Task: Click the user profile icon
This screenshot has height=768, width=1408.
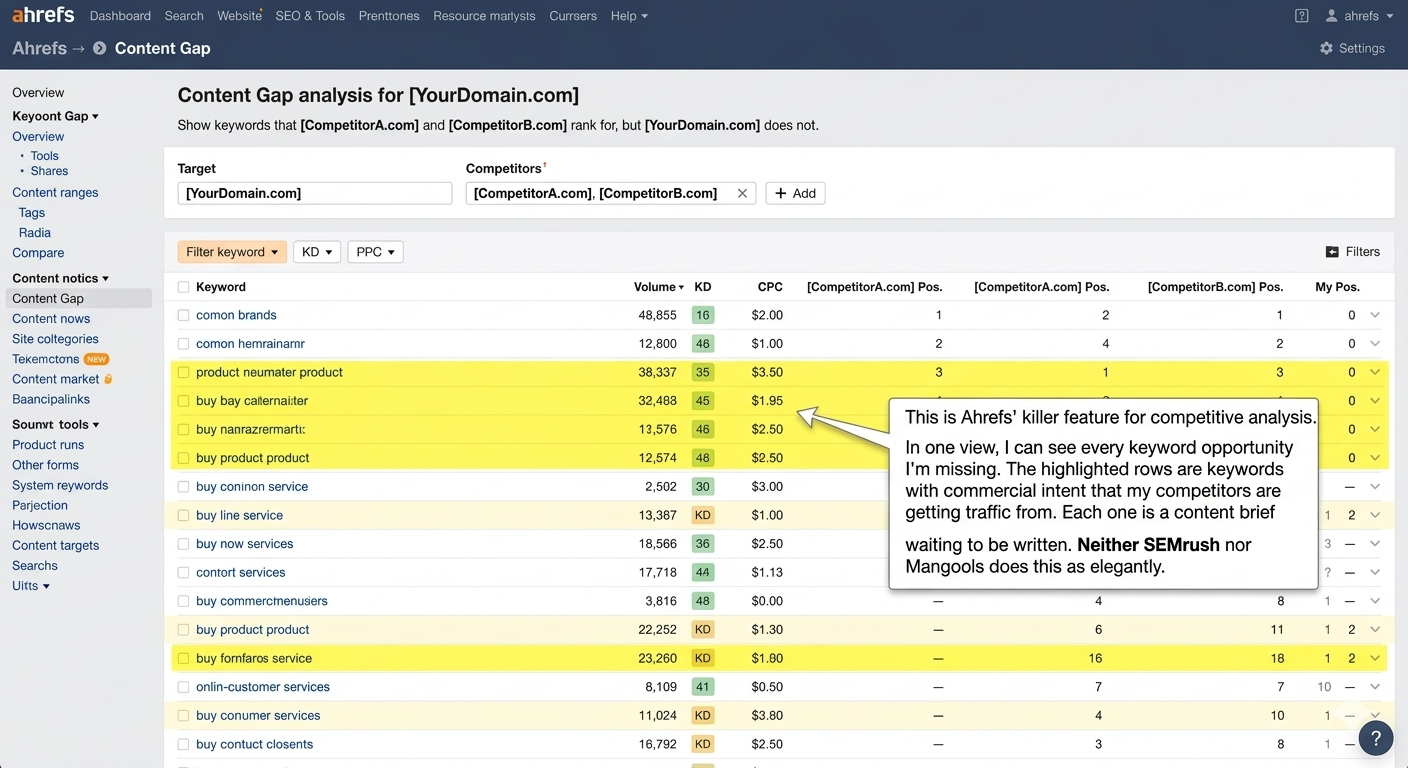Action: pyautogui.click(x=1332, y=16)
